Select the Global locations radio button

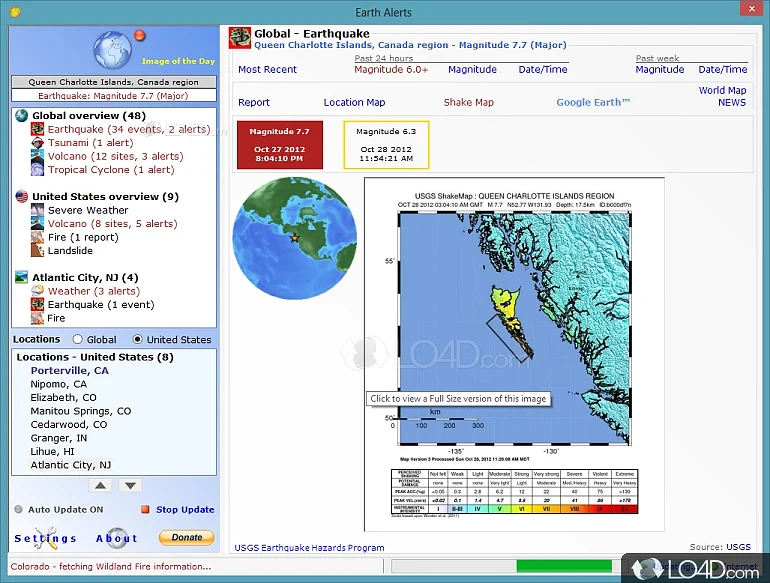click(x=78, y=339)
